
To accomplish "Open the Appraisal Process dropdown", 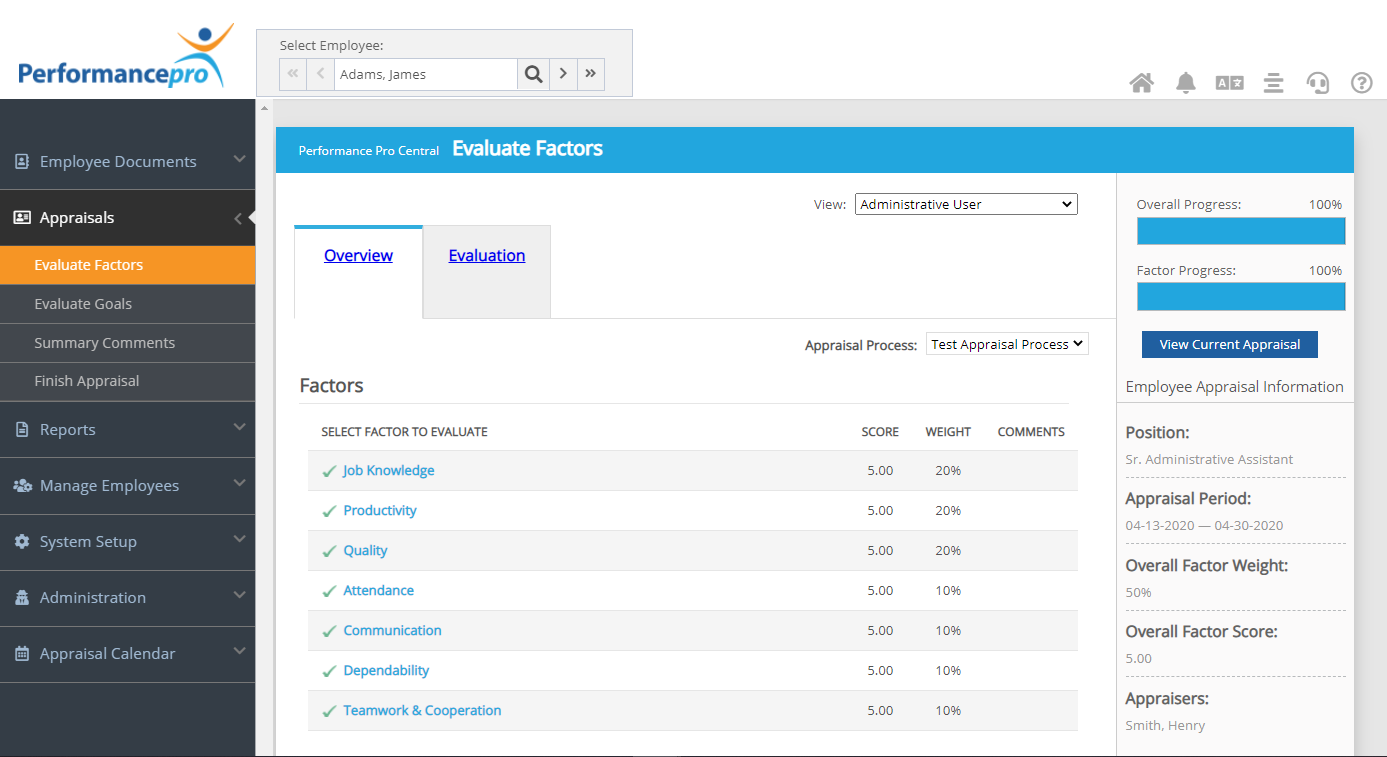I will (1007, 344).
